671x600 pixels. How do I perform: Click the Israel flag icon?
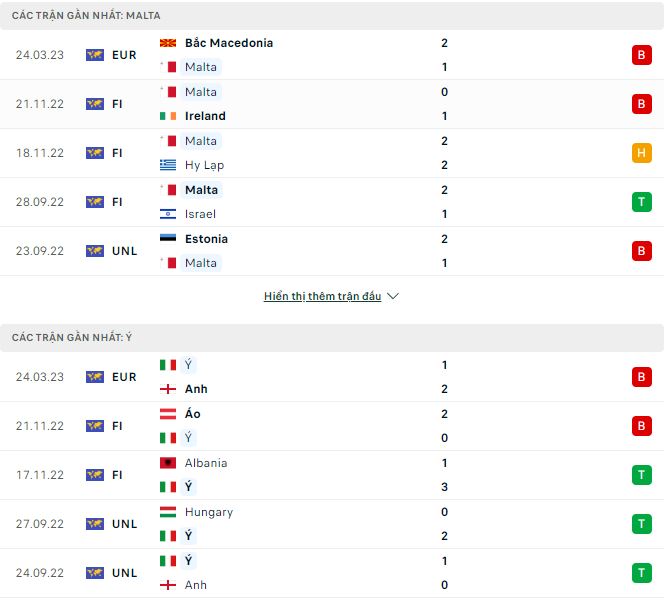tap(168, 214)
